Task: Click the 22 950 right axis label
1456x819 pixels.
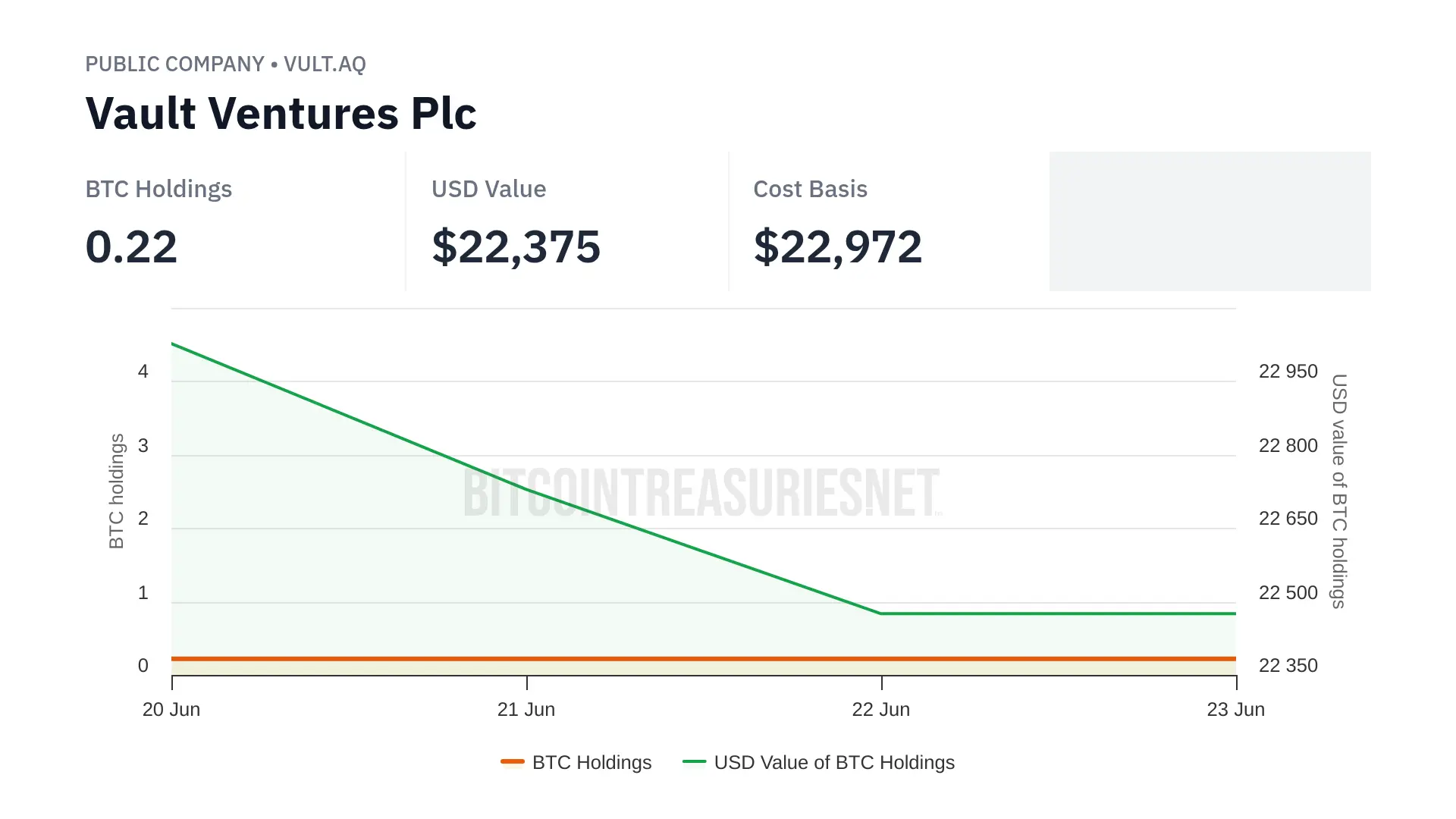Action: coord(1288,372)
